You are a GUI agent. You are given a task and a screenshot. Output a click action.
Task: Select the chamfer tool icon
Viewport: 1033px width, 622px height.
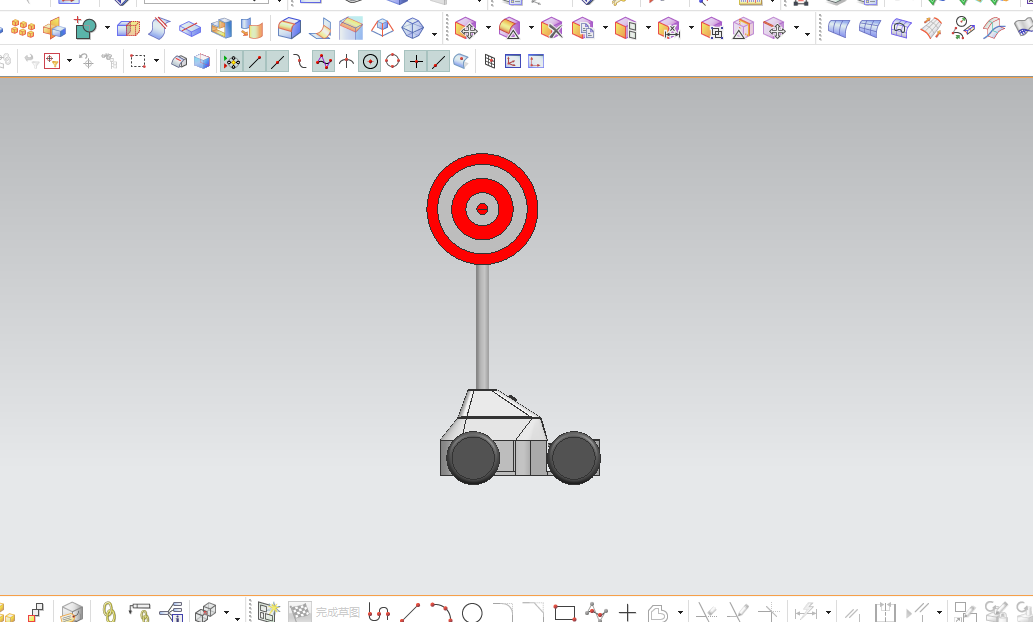click(351, 28)
